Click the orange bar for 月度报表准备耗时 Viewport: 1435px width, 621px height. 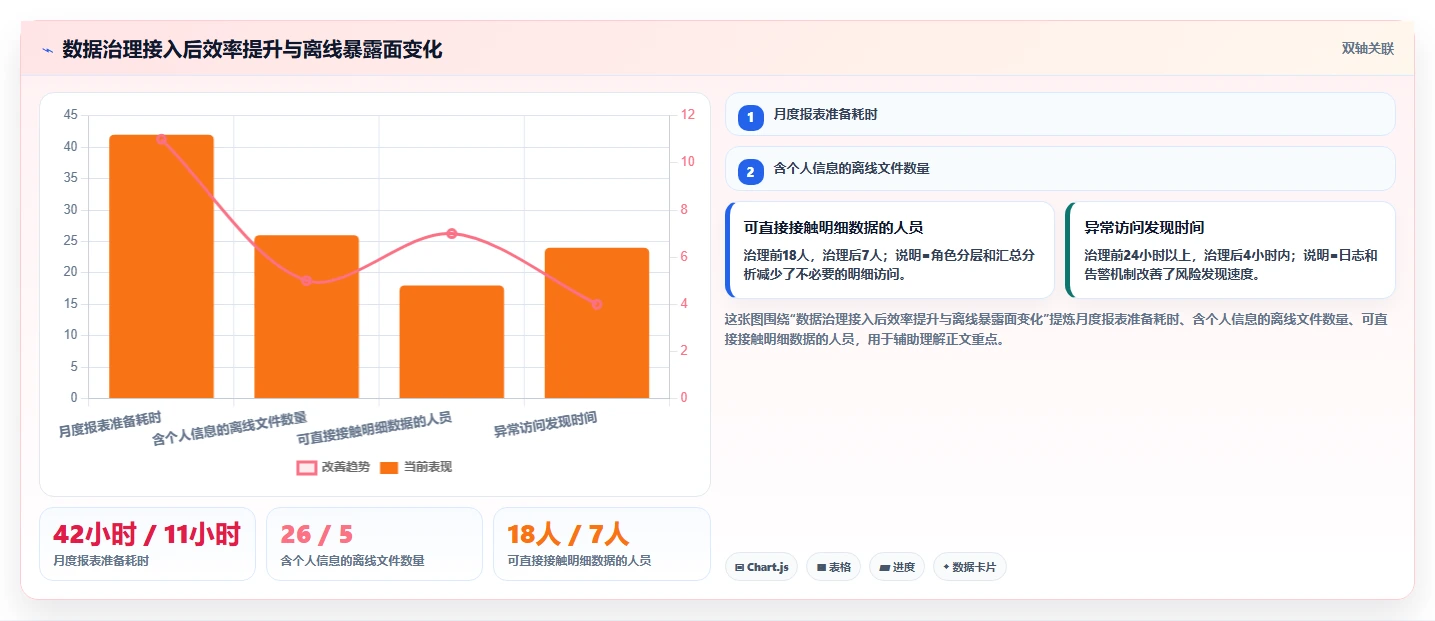click(x=161, y=266)
